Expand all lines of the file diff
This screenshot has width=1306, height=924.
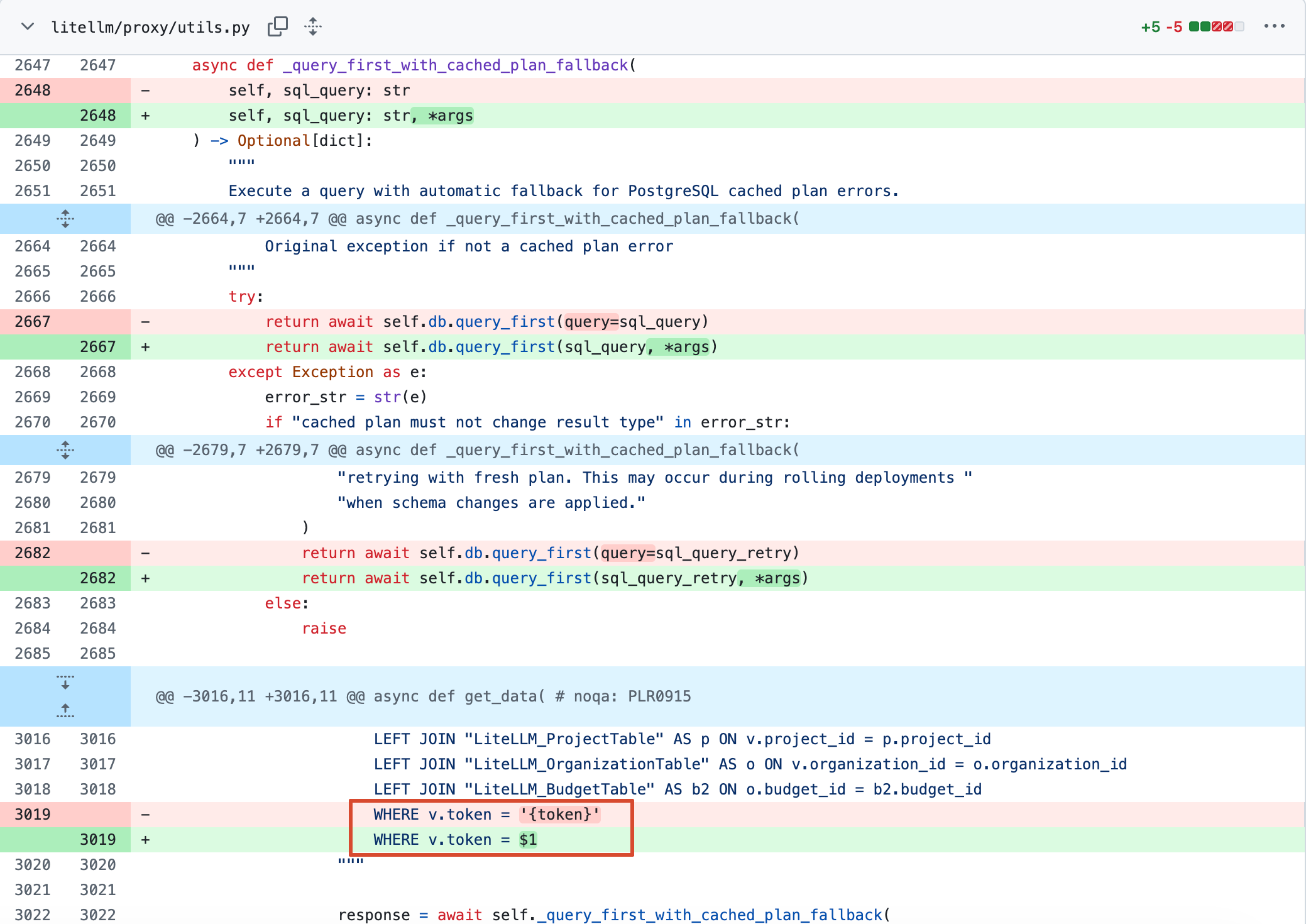(313, 27)
